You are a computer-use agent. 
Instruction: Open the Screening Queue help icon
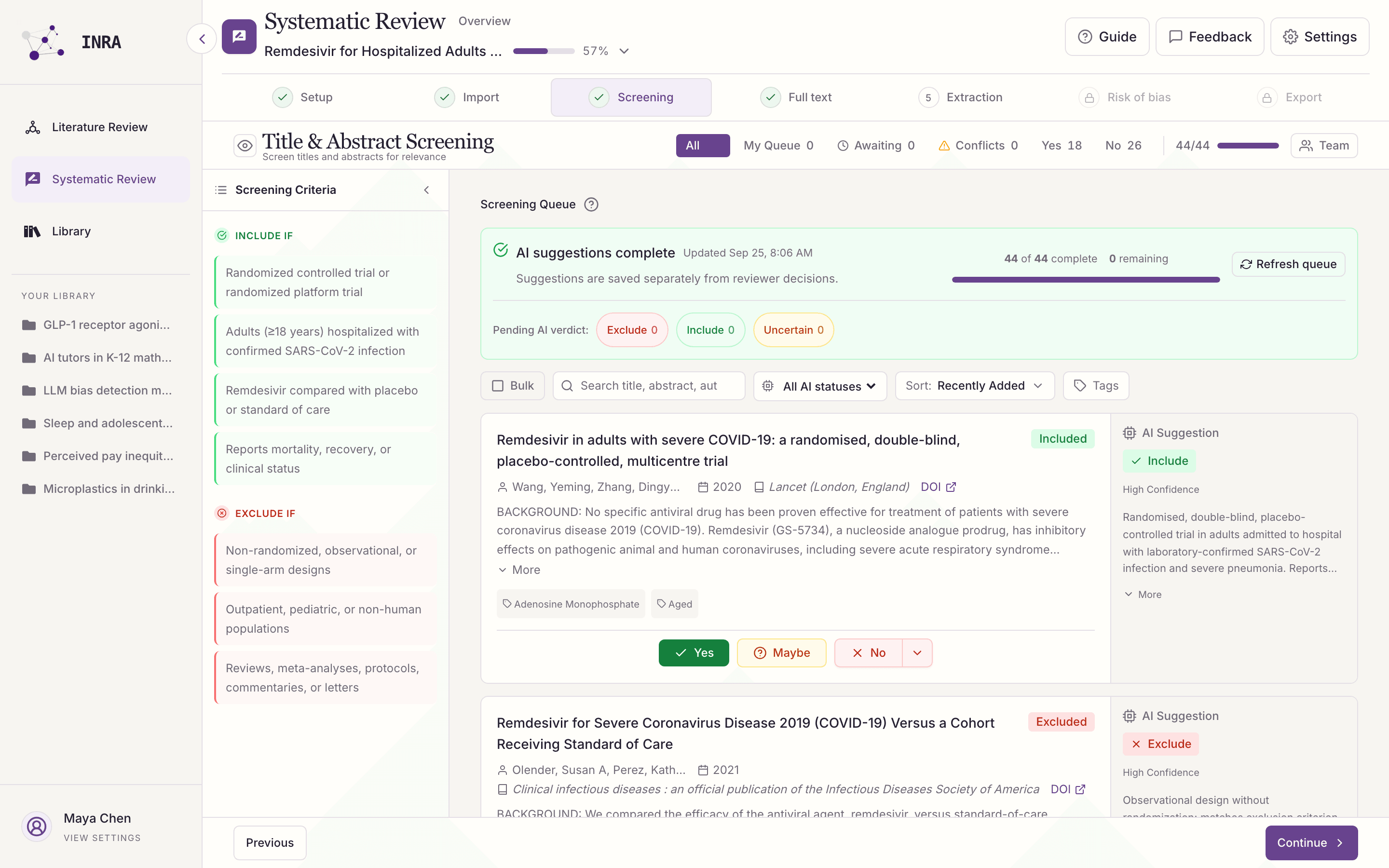591,204
